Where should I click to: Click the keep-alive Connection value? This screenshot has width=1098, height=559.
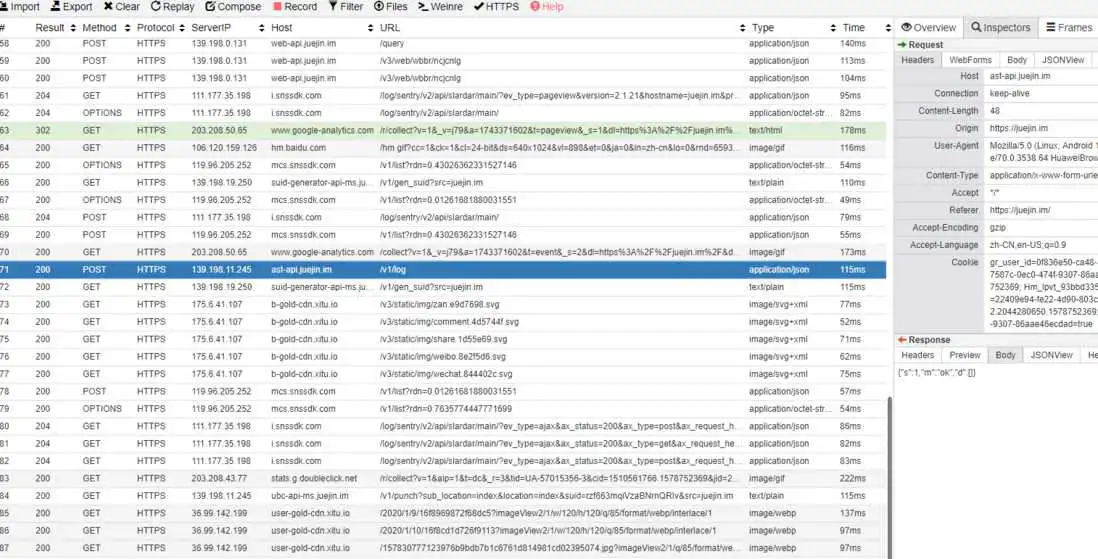coord(1009,93)
